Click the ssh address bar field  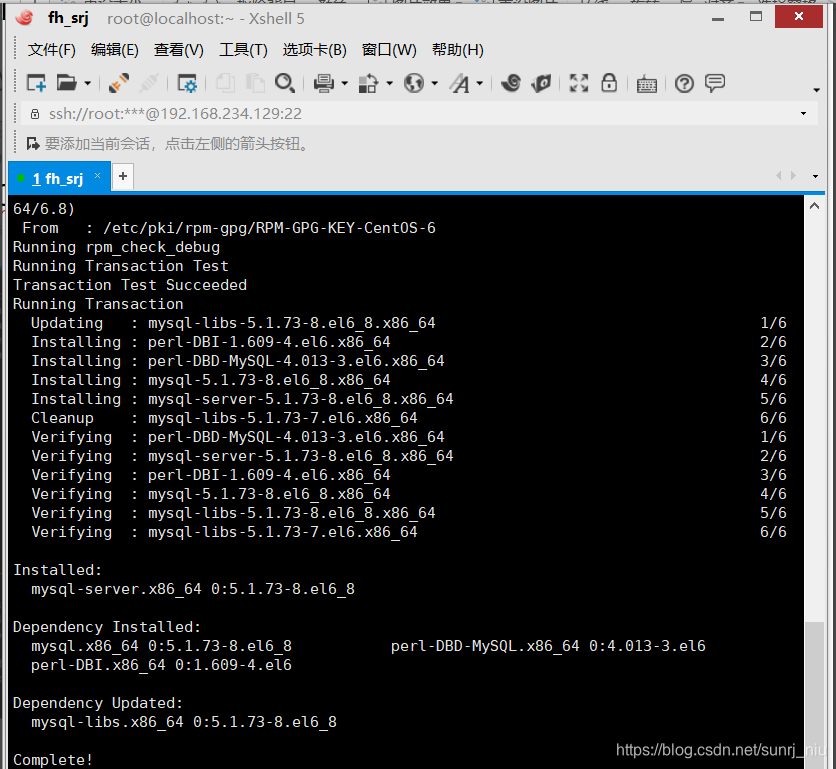click(x=419, y=114)
